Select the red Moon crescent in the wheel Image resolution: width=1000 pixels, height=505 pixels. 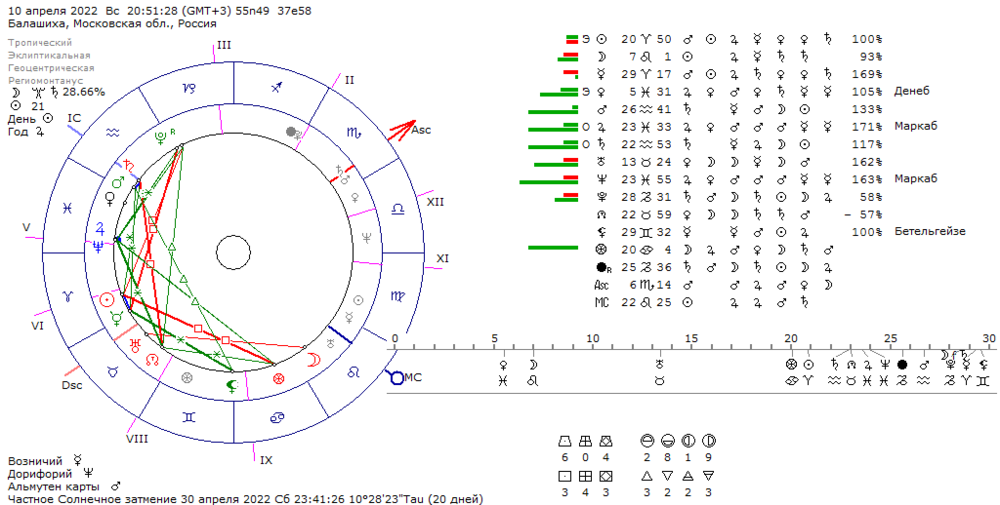coord(314,360)
